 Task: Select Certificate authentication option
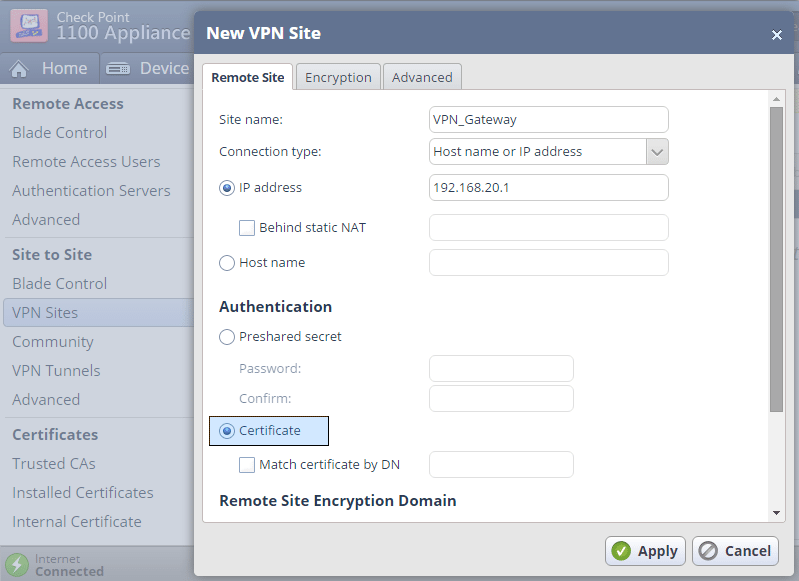click(x=227, y=431)
